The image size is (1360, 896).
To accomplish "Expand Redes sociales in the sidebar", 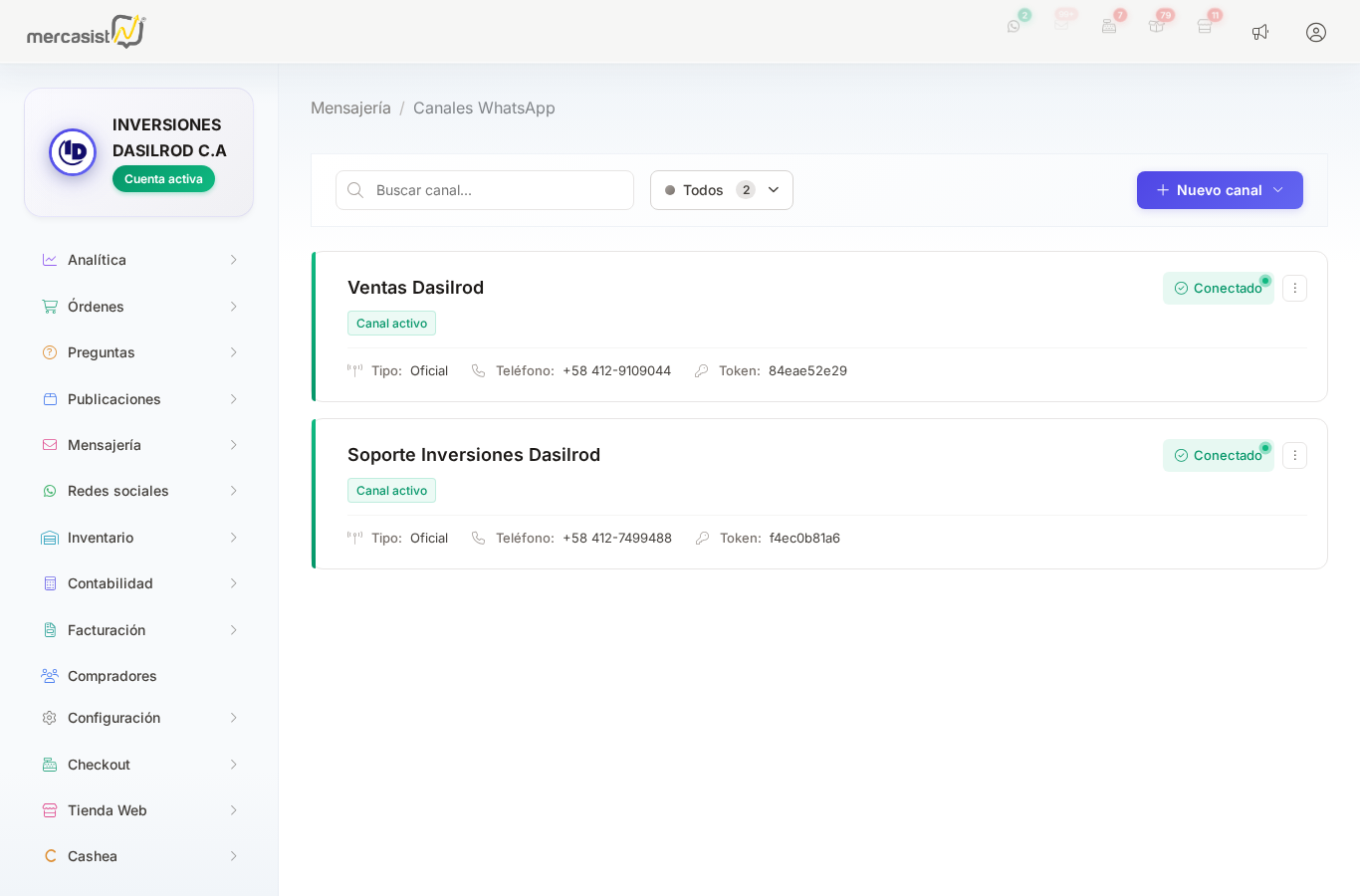I will pyautogui.click(x=138, y=491).
